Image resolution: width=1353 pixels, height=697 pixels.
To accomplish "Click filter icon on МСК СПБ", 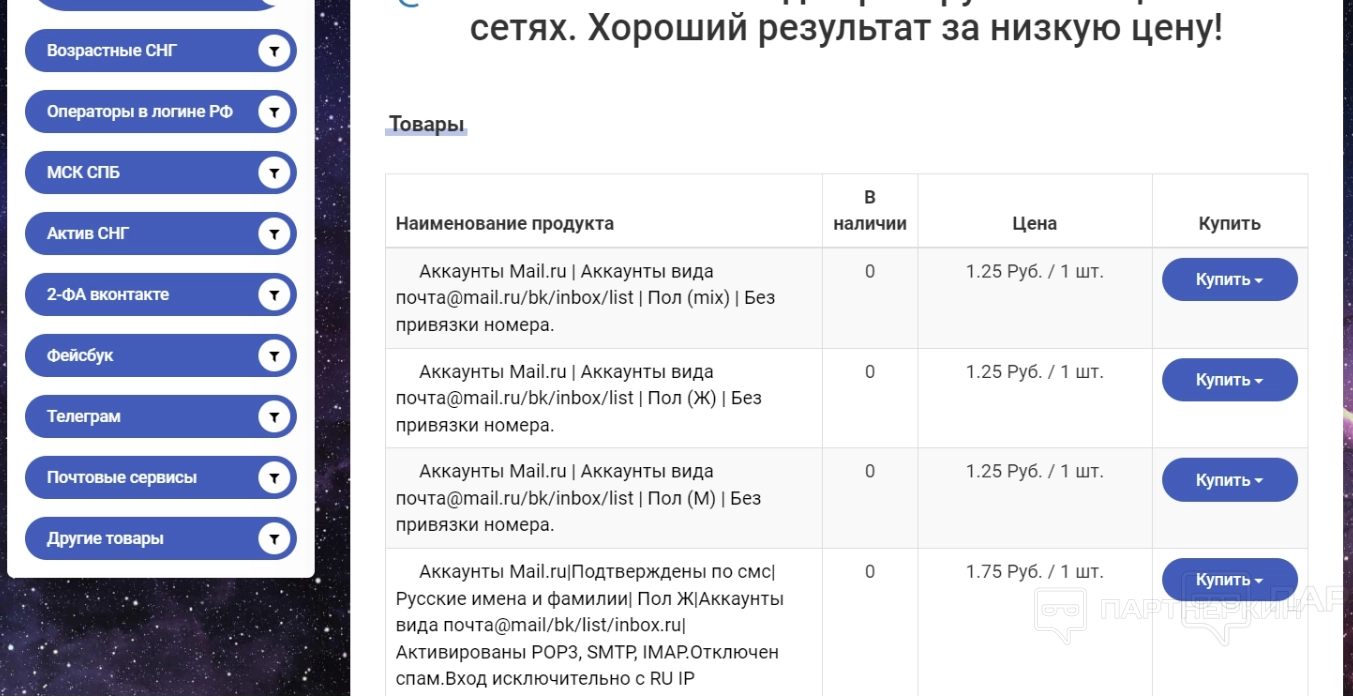I will click(x=274, y=172).
